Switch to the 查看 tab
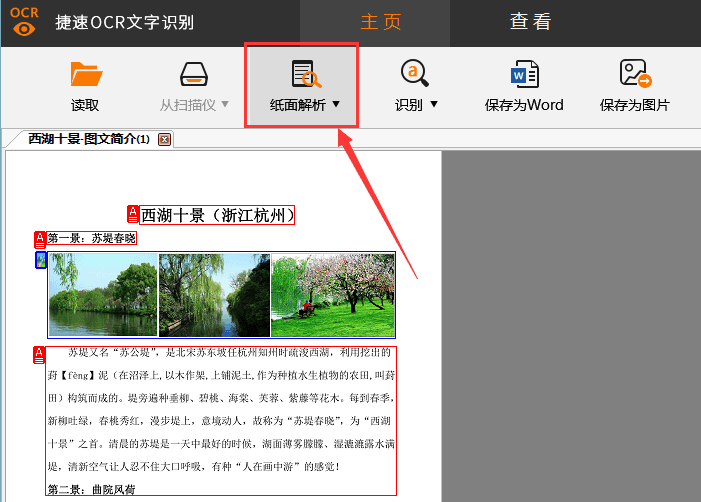The height and width of the screenshot is (502, 701). point(530,22)
